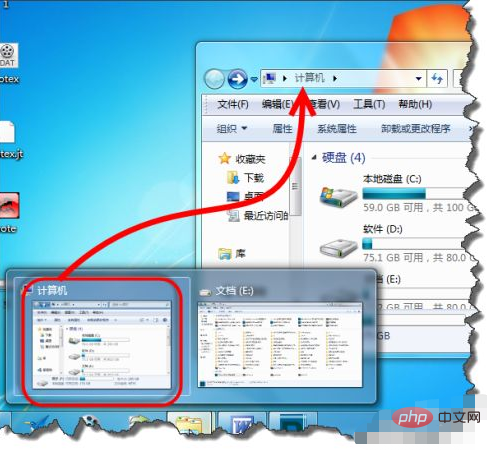Open the 本地磁盘 (C:) drive icon
Image resolution: width=491 pixels, height=450 pixels.
[x=338, y=197]
